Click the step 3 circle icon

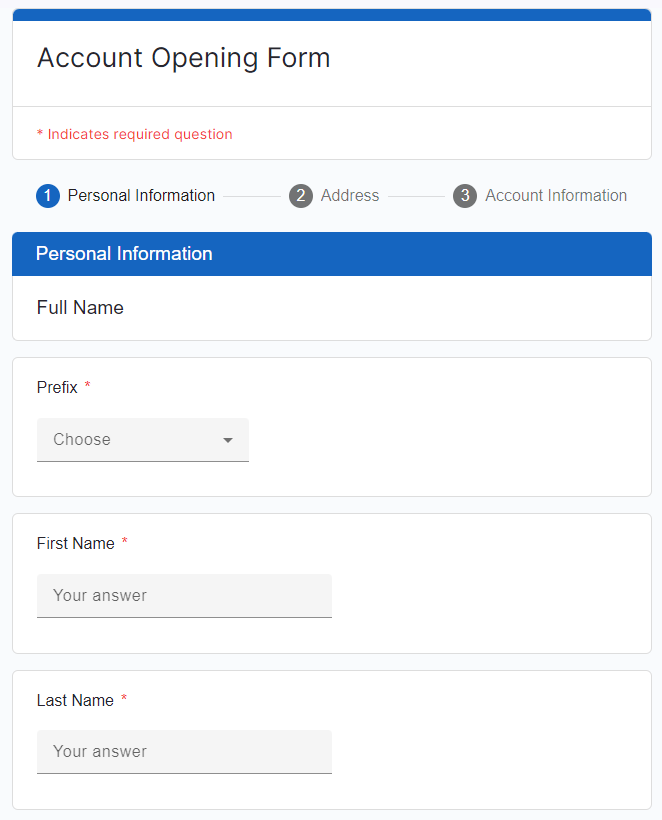(x=465, y=196)
